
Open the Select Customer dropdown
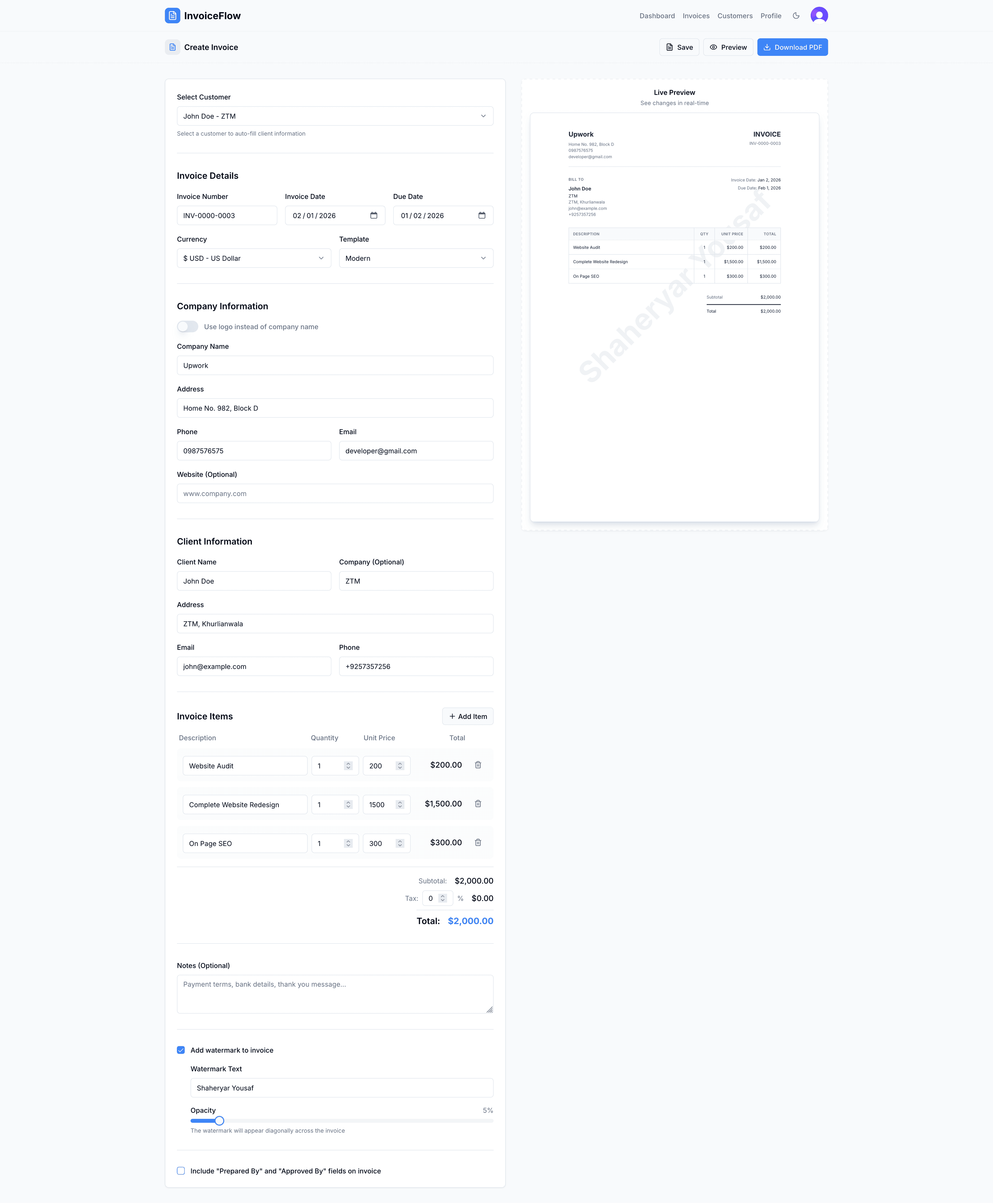[x=335, y=116]
